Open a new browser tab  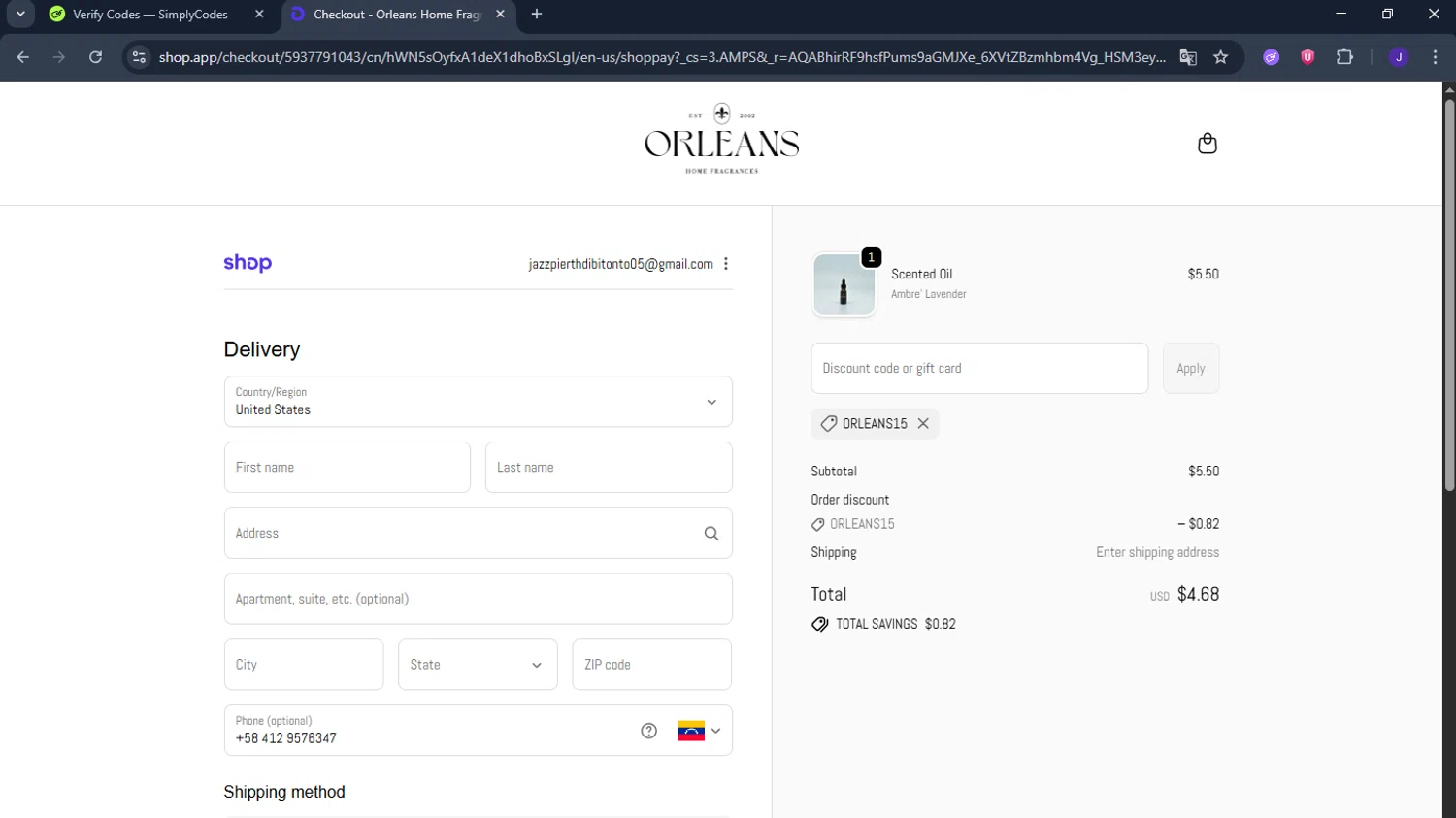tap(537, 15)
